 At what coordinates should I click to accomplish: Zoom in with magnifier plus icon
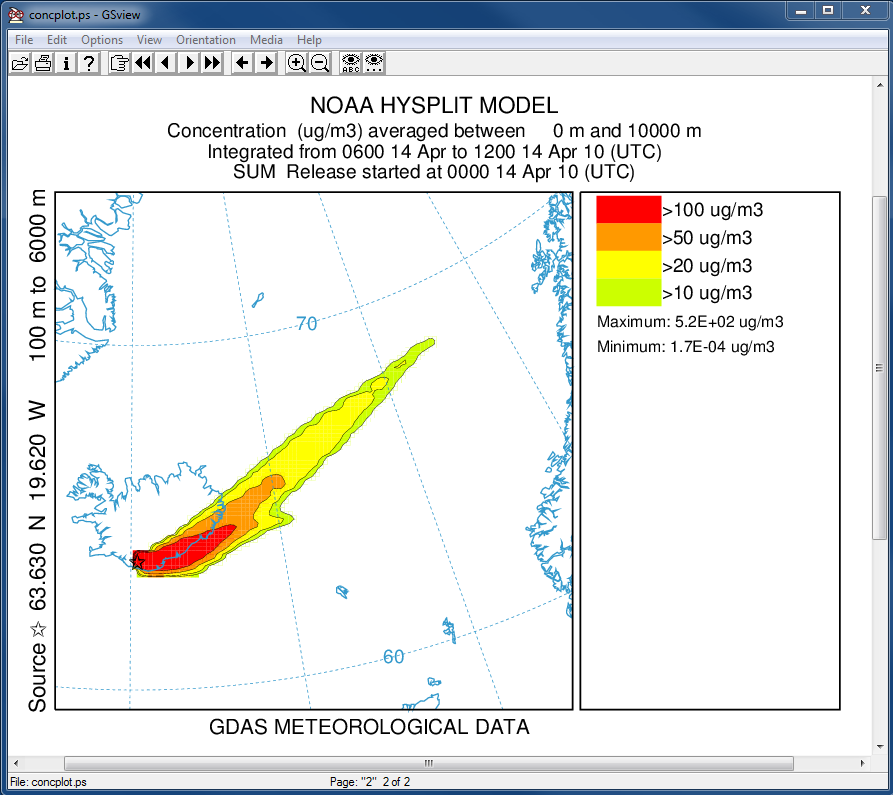297,63
